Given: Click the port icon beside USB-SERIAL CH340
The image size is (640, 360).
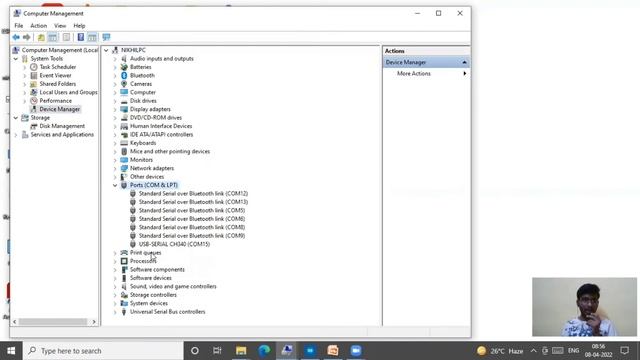Looking at the screenshot, I should [x=133, y=244].
